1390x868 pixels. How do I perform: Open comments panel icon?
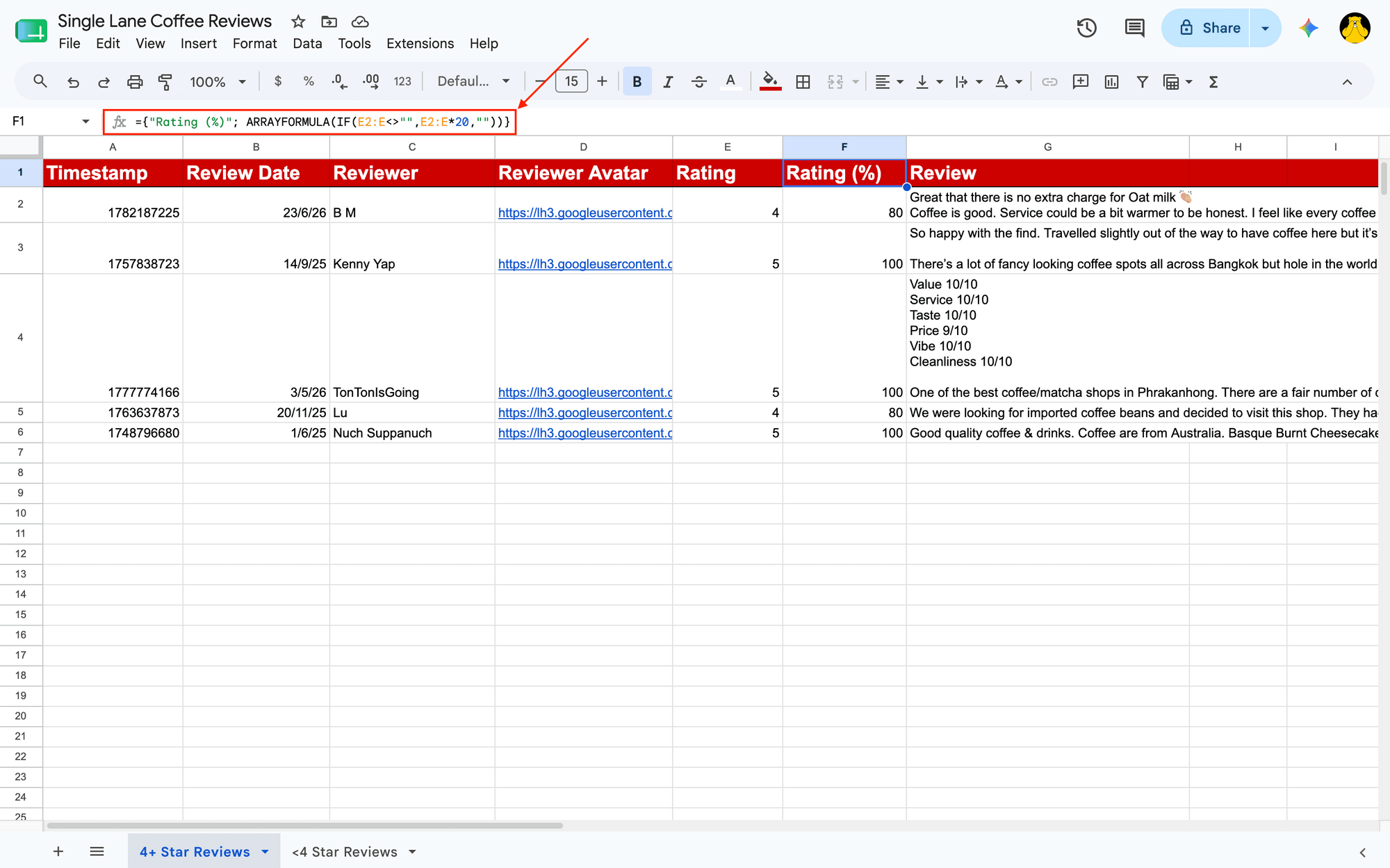point(1134,28)
